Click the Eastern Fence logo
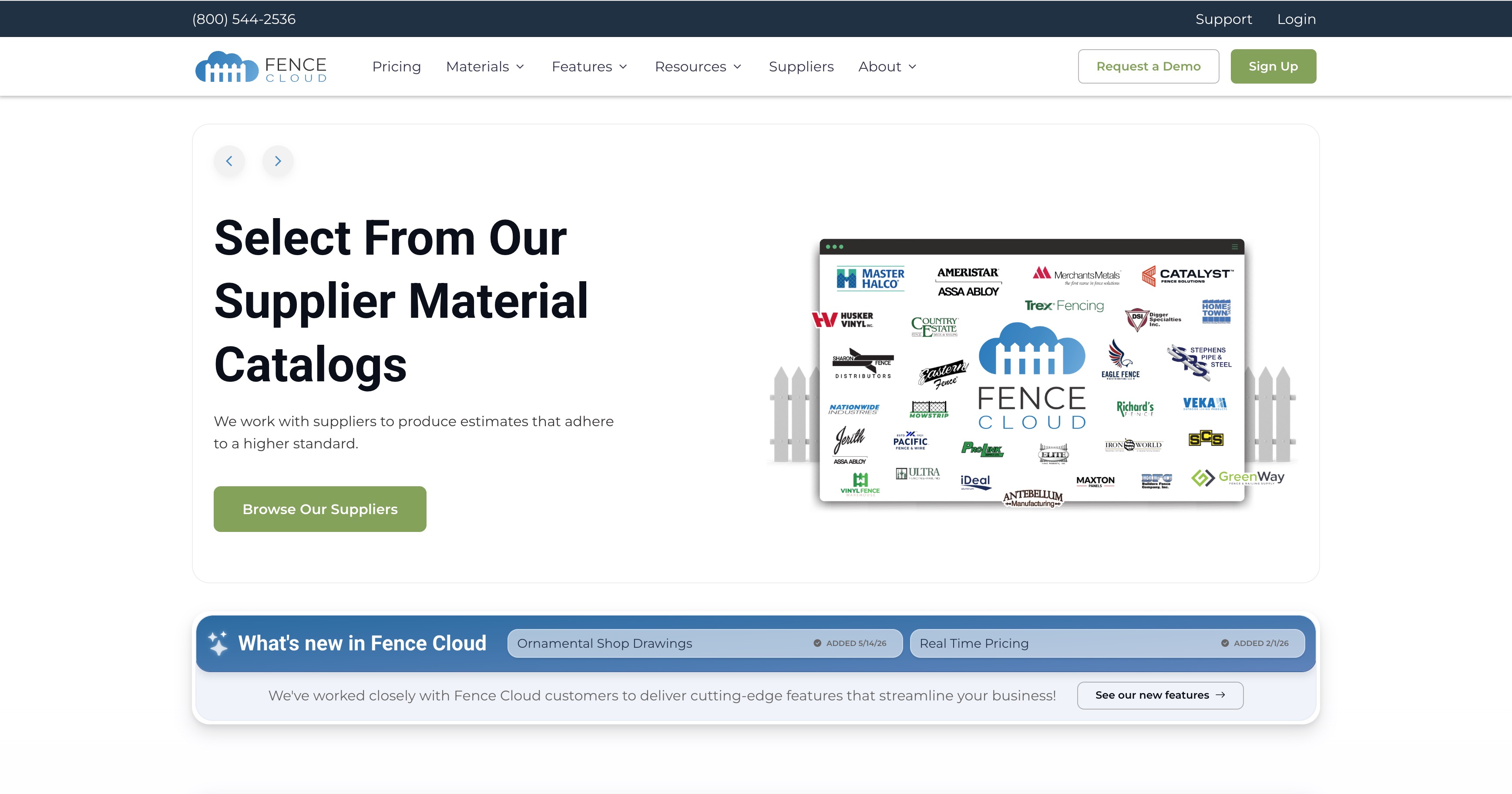 pyautogui.click(x=943, y=374)
